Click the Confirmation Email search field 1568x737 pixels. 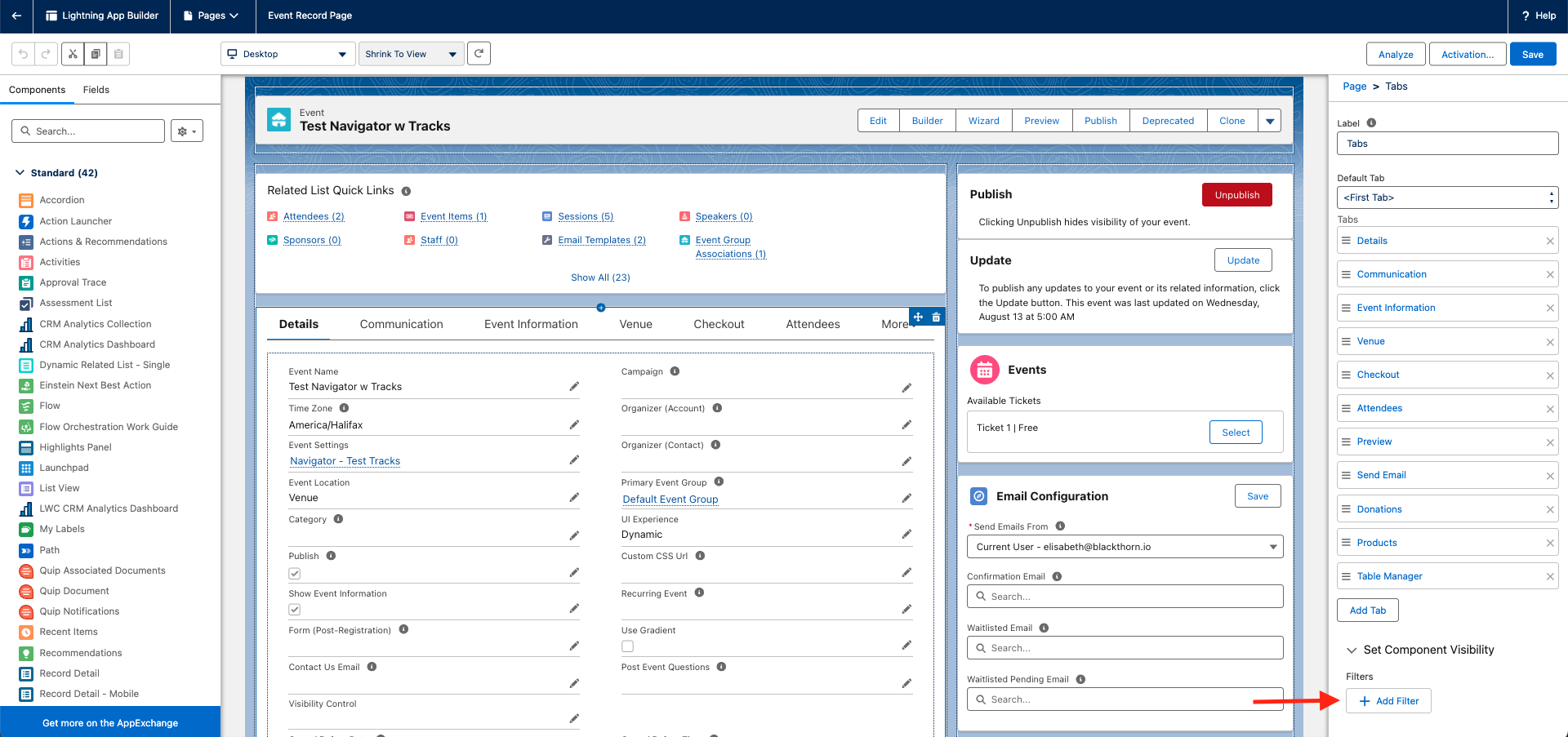pyautogui.click(x=1125, y=597)
